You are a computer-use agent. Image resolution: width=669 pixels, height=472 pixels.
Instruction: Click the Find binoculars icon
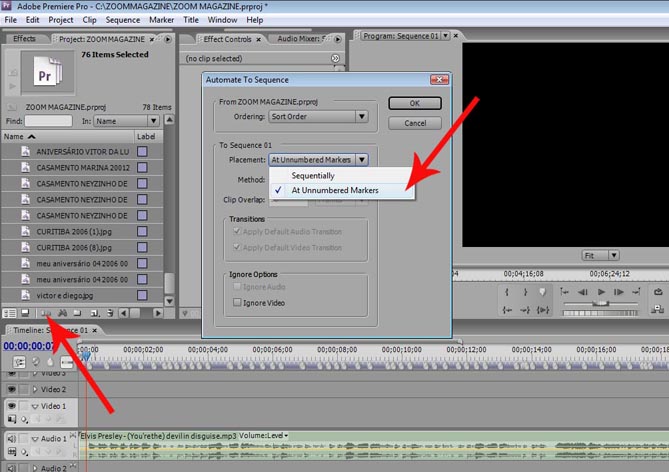[x=60, y=314]
